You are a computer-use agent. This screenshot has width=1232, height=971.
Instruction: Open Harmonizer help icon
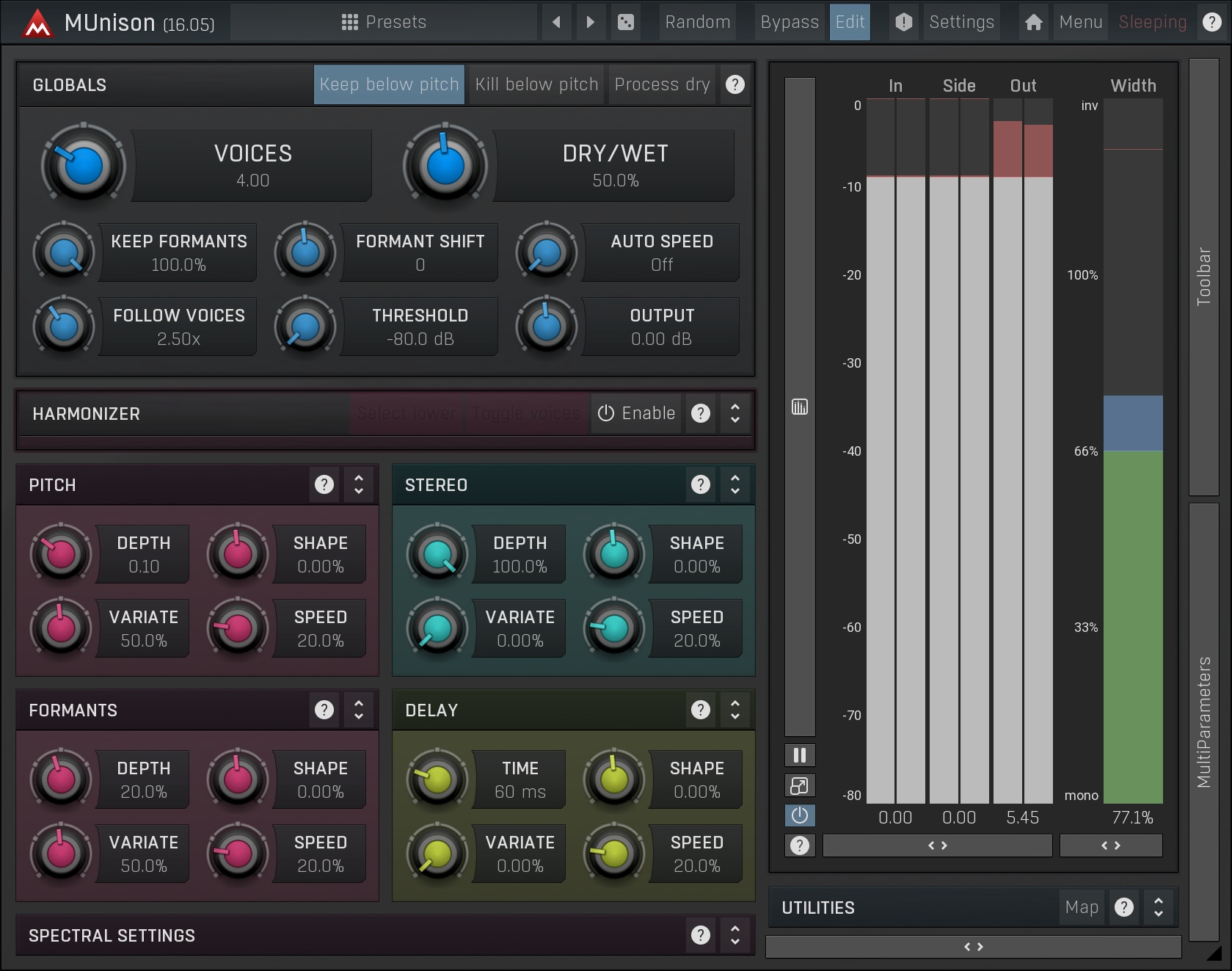click(x=701, y=413)
